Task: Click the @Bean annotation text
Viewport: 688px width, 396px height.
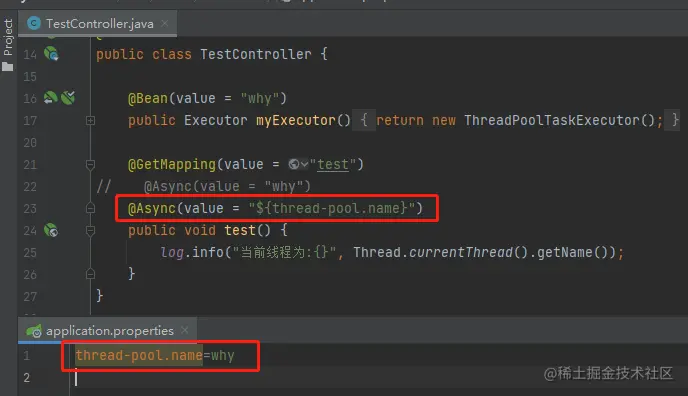Action: point(148,98)
